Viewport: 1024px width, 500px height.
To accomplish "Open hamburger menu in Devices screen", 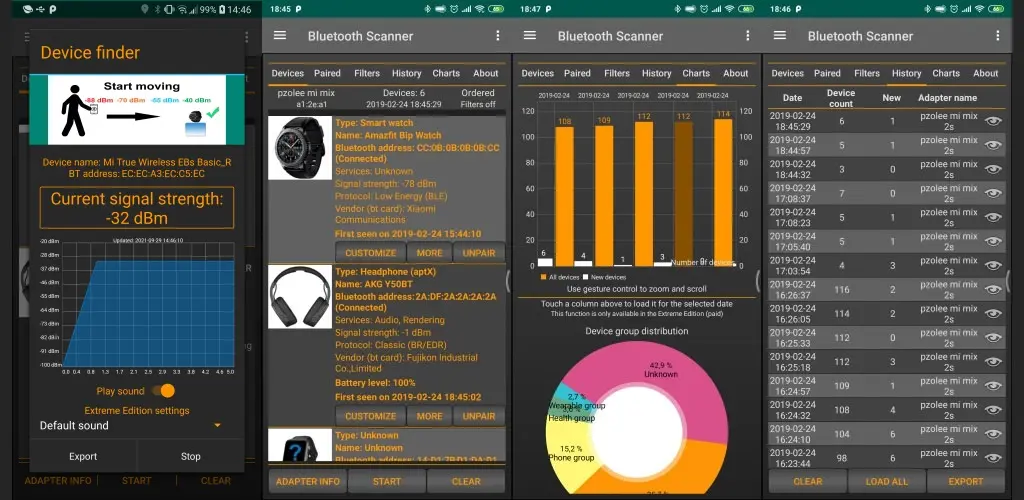I will (x=280, y=35).
